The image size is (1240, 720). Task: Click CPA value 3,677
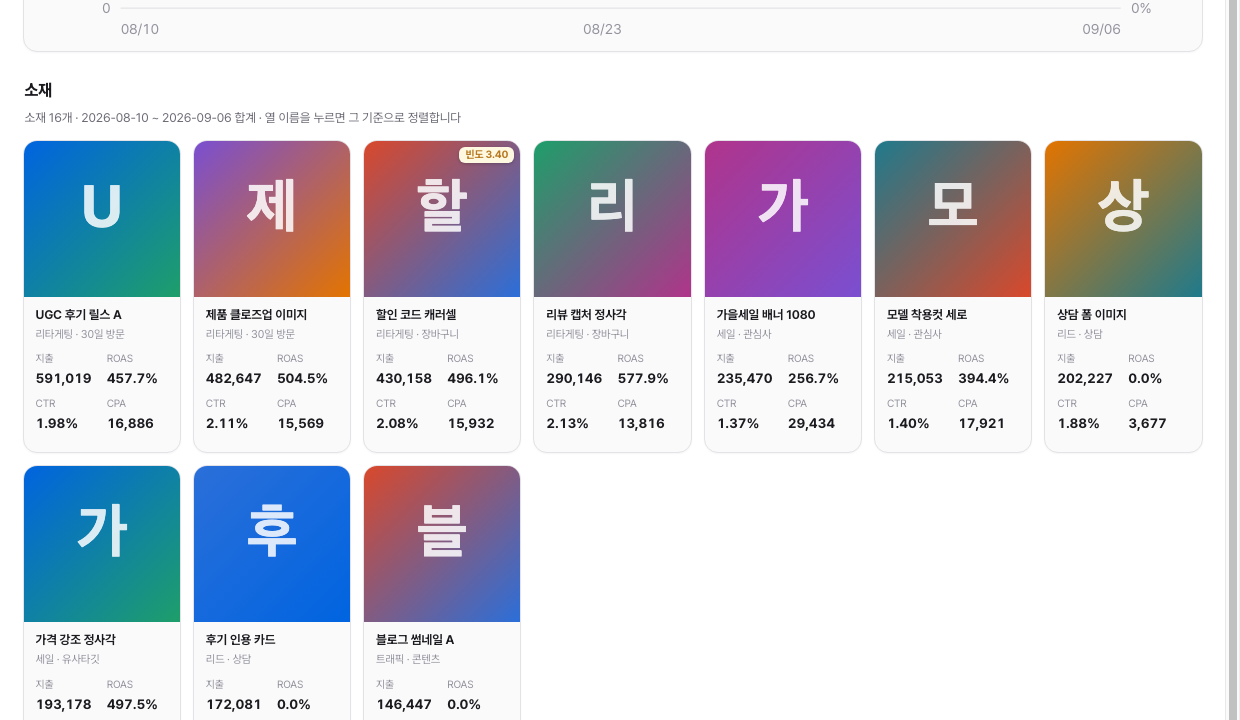click(x=1147, y=424)
